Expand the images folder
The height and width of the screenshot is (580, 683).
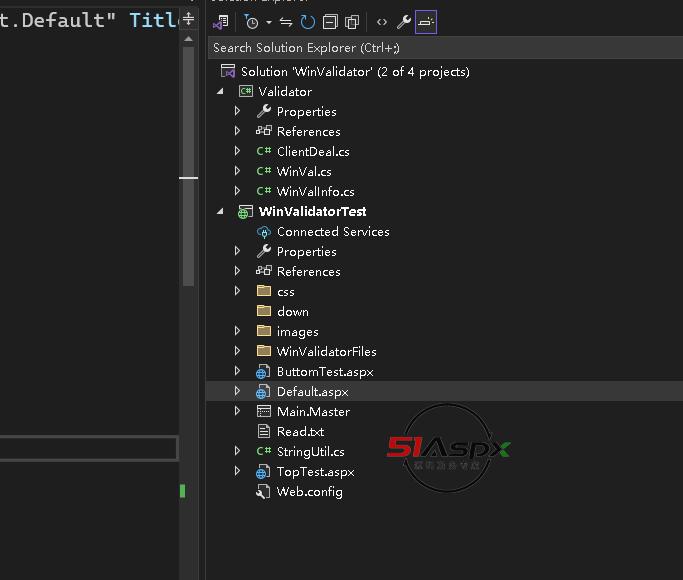(x=237, y=331)
